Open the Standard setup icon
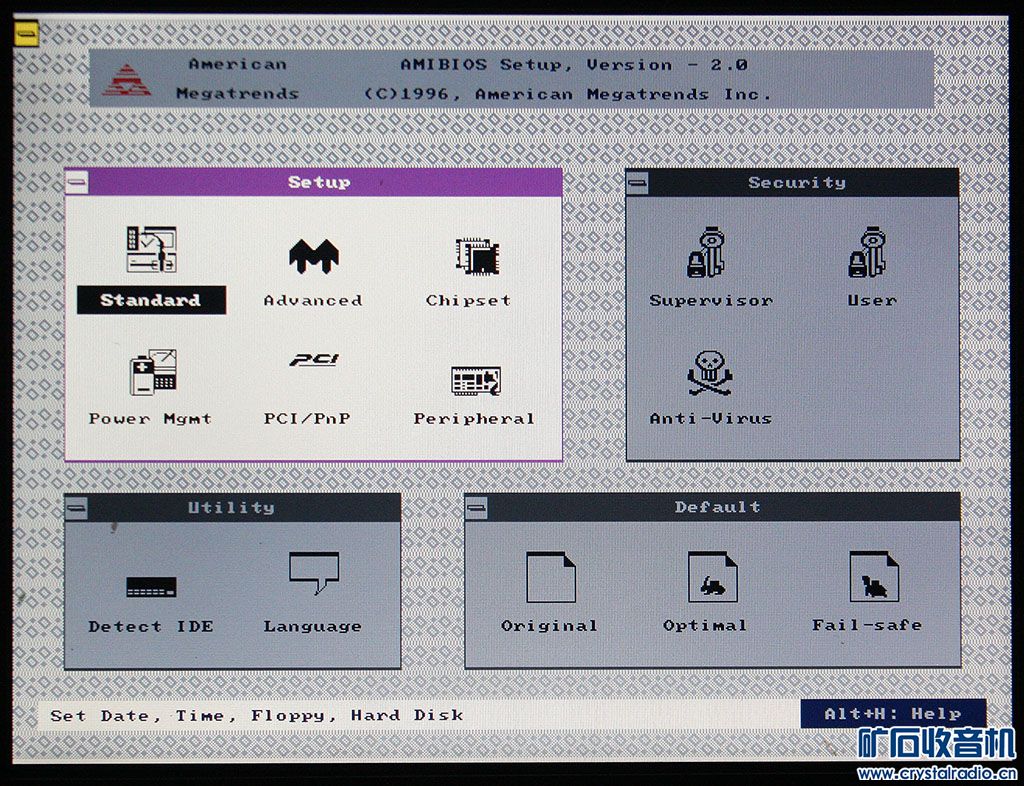The height and width of the screenshot is (786, 1024). [x=152, y=249]
